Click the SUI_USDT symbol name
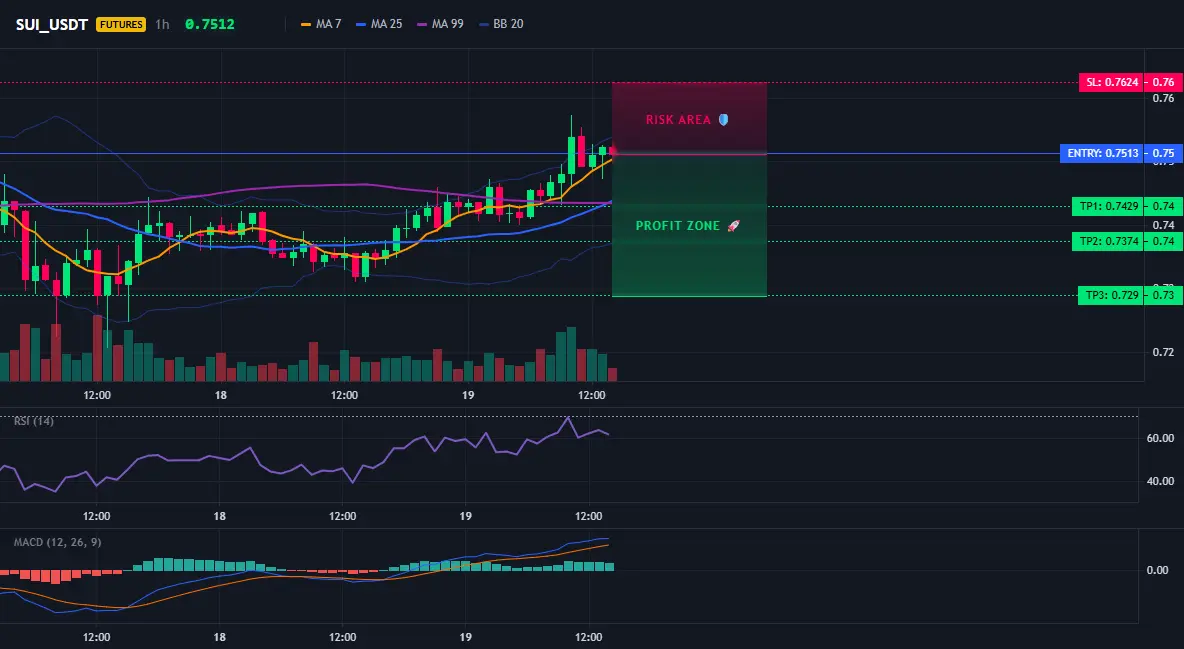This screenshot has width=1184, height=649. 52,24
